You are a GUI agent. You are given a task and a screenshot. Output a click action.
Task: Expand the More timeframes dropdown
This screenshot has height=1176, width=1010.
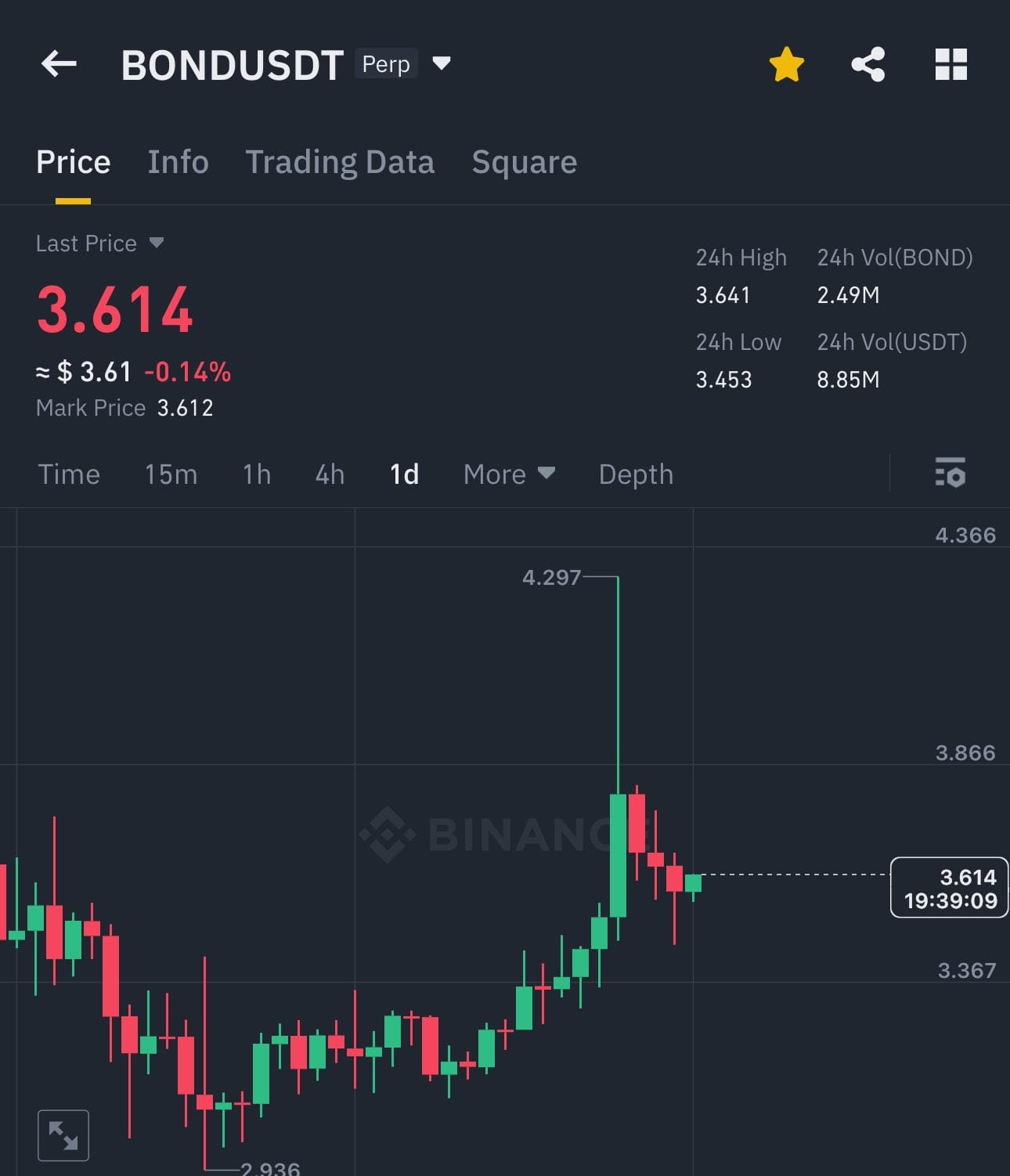[508, 474]
